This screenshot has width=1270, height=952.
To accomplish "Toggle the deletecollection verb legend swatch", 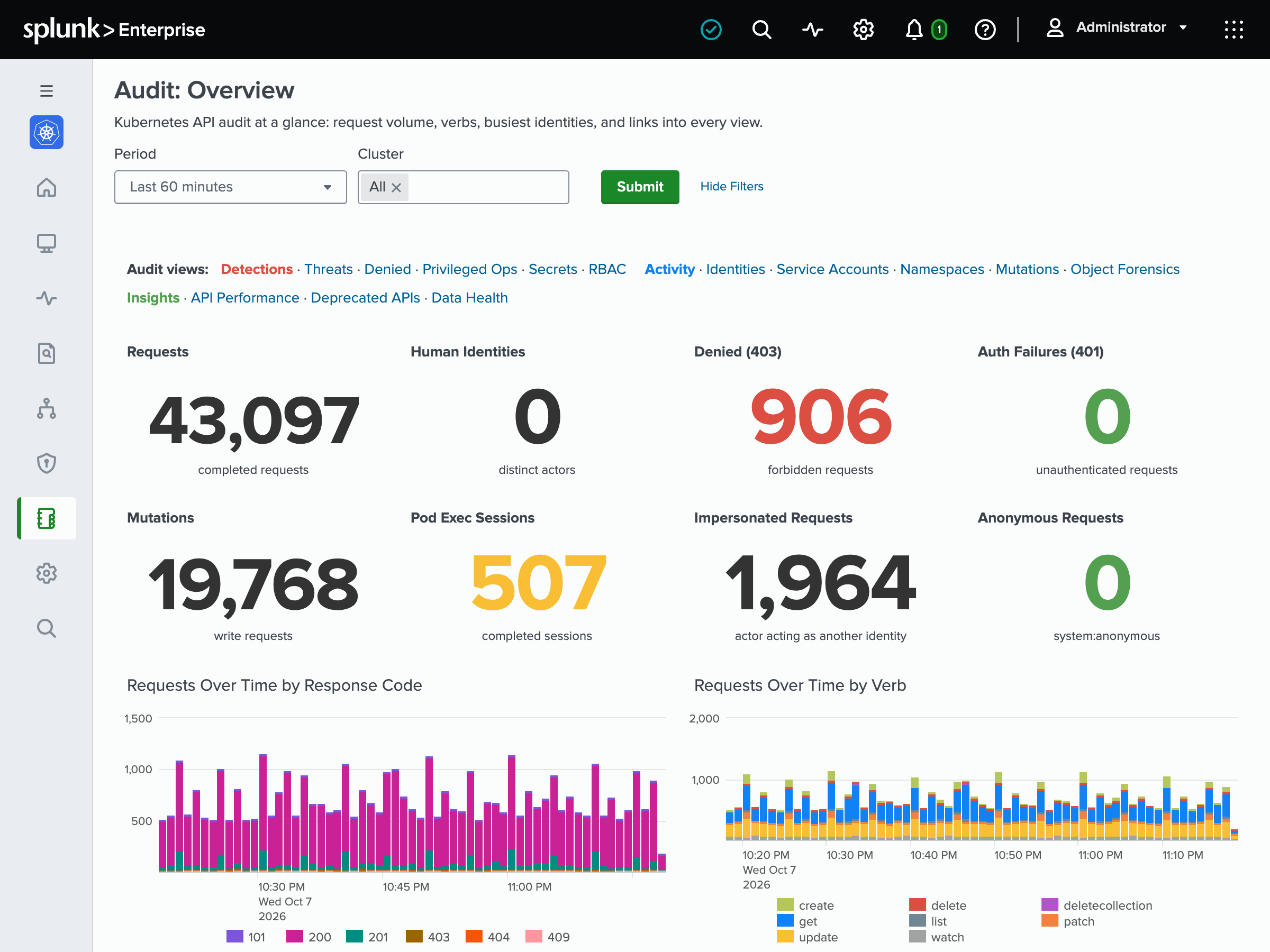I will click(x=1049, y=904).
